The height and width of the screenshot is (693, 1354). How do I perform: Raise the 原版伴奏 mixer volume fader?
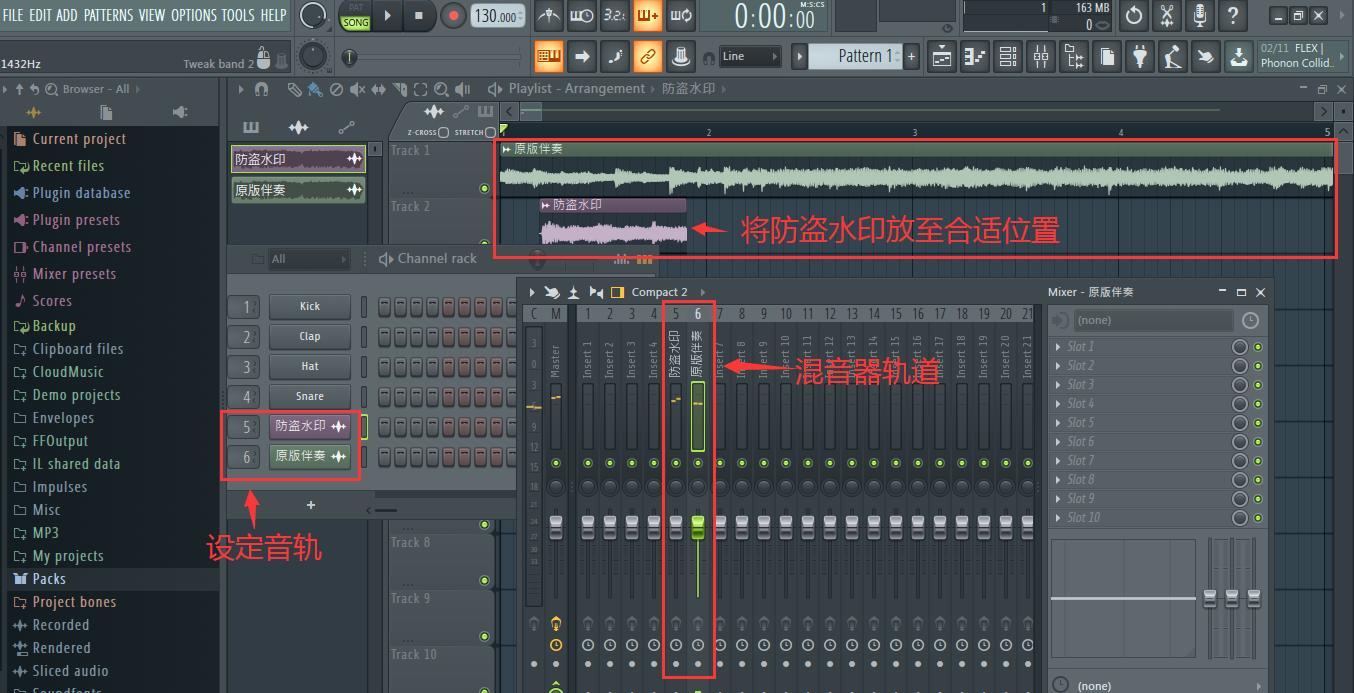697,528
